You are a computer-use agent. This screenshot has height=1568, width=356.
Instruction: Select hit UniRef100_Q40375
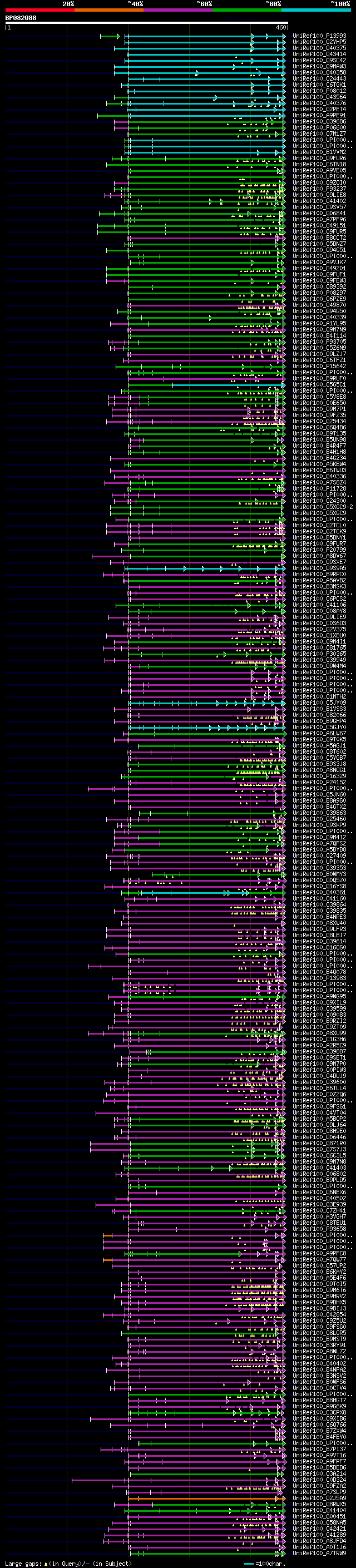319,48
